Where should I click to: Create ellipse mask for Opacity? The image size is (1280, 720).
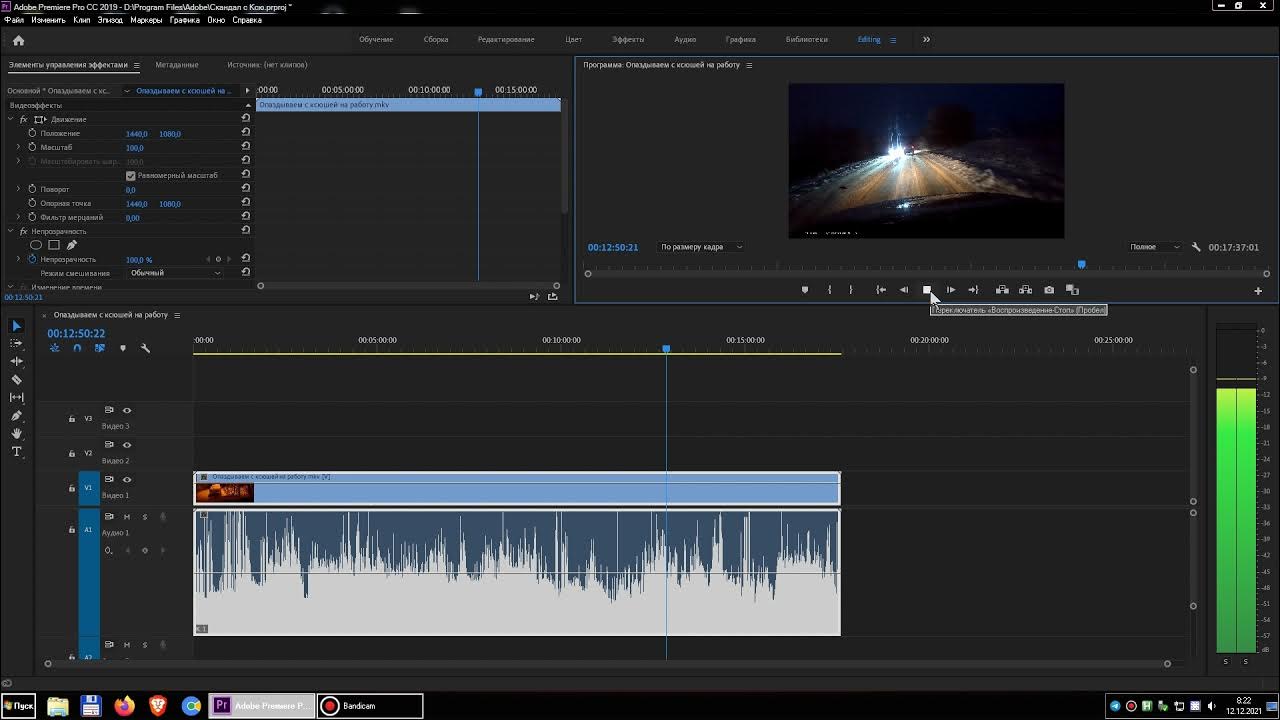click(x=36, y=245)
